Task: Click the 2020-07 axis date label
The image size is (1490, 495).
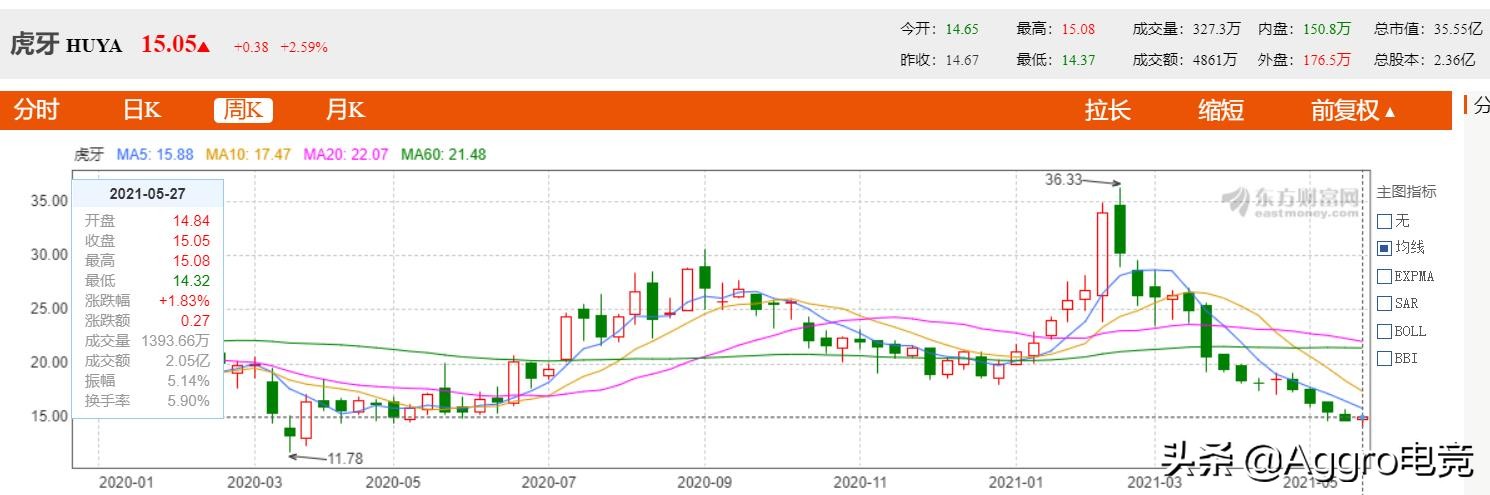Action: (x=550, y=482)
